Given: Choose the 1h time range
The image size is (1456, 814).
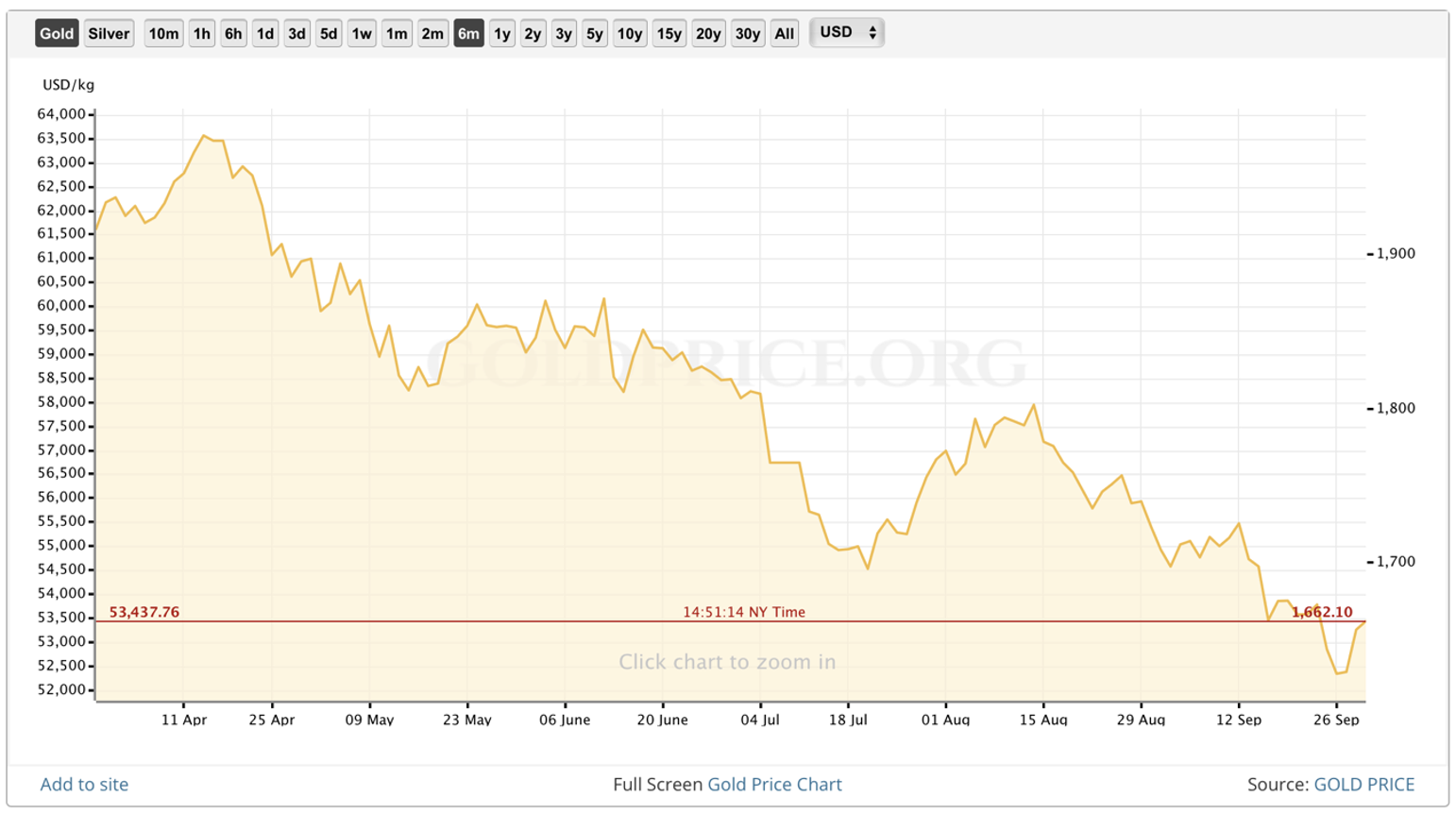Looking at the screenshot, I should (x=202, y=34).
